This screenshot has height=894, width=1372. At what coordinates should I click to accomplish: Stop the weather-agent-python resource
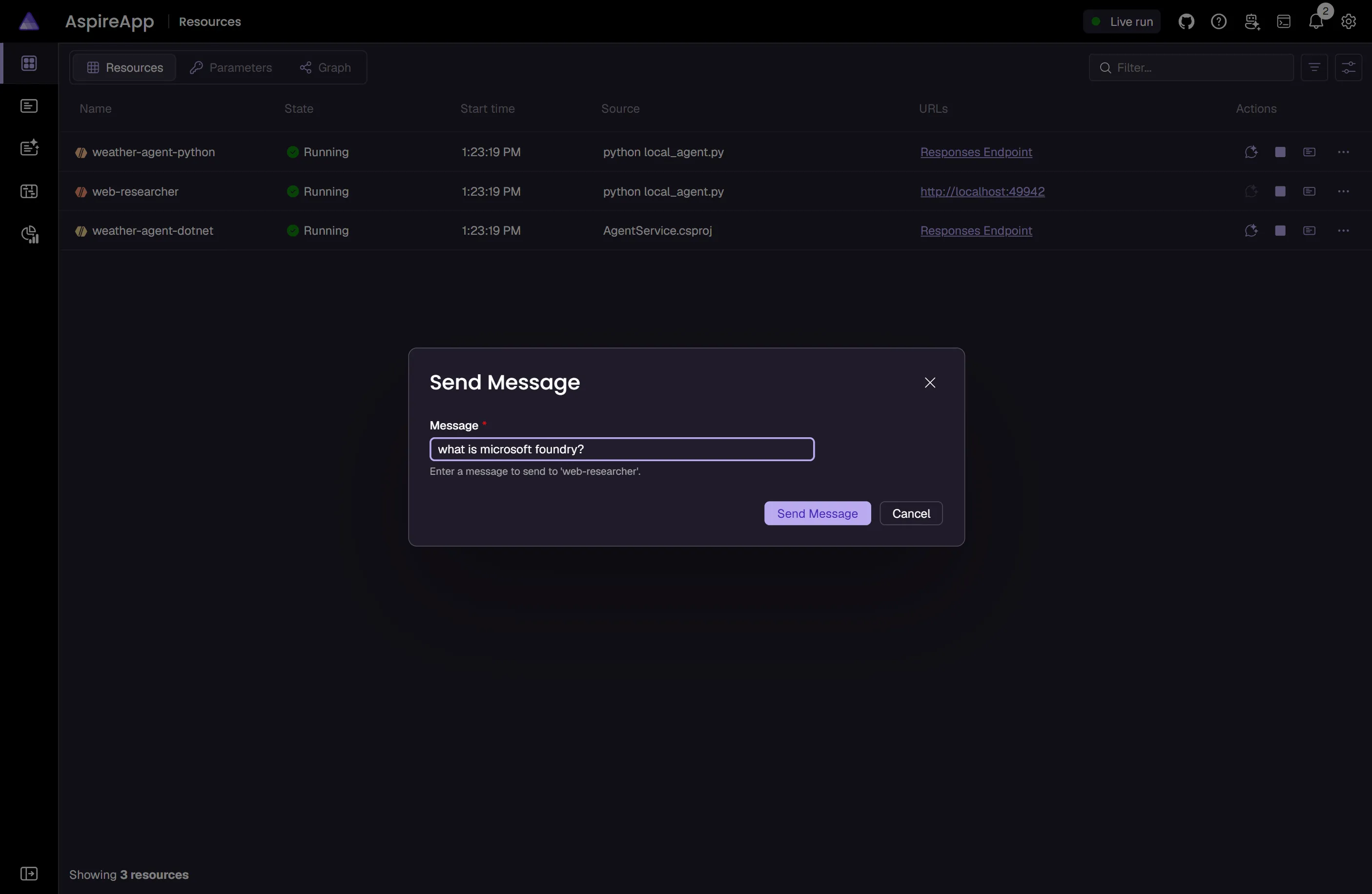(x=1280, y=152)
